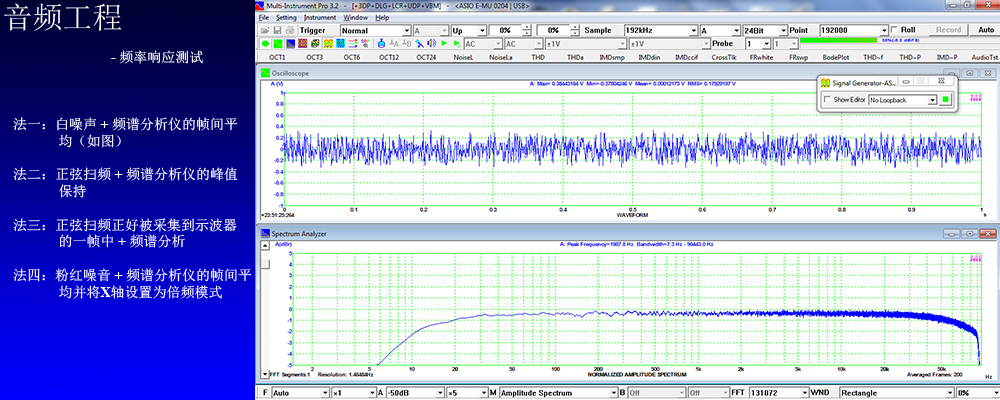
Task: Select the AudioTst preset button
Action: (x=984, y=57)
